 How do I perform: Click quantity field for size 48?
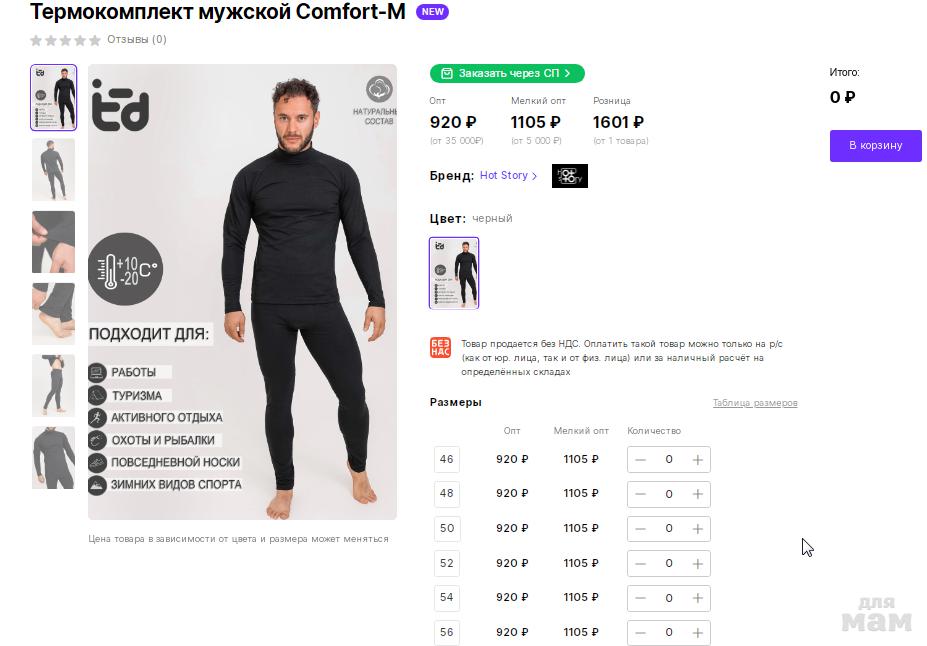[669, 494]
